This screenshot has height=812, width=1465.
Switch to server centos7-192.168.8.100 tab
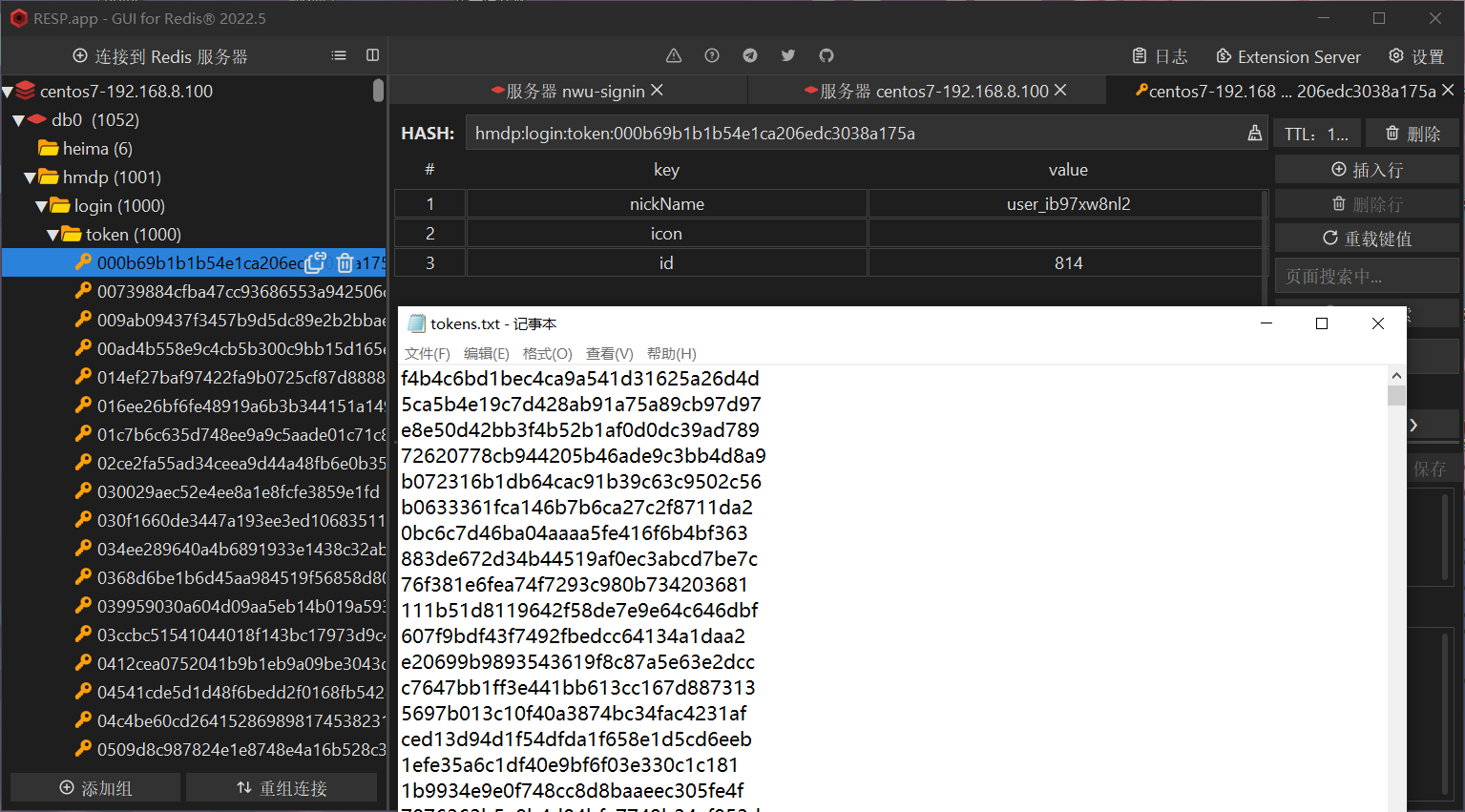coord(926,92)
